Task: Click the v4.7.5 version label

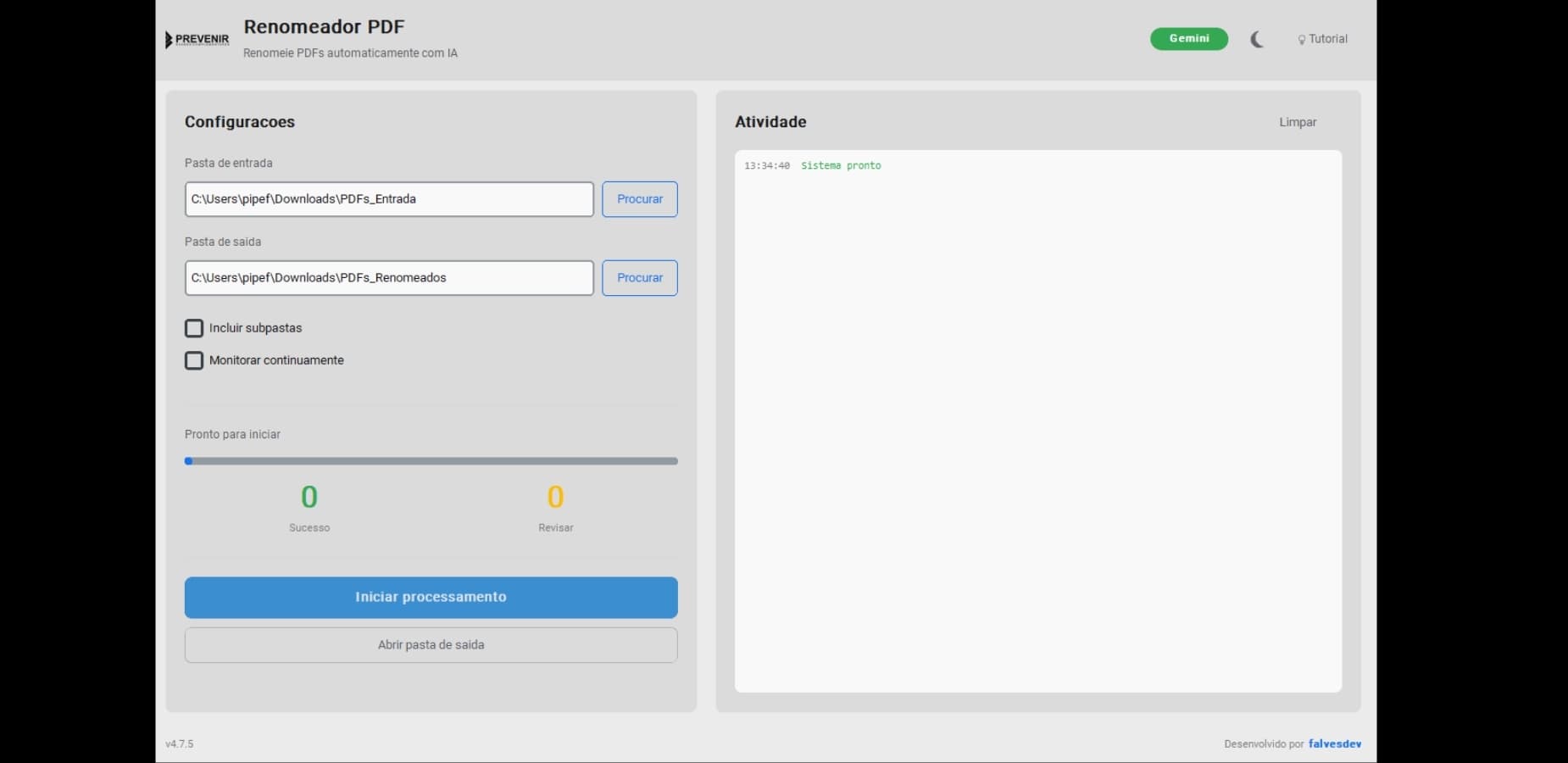Action: [x=178, y=744]
